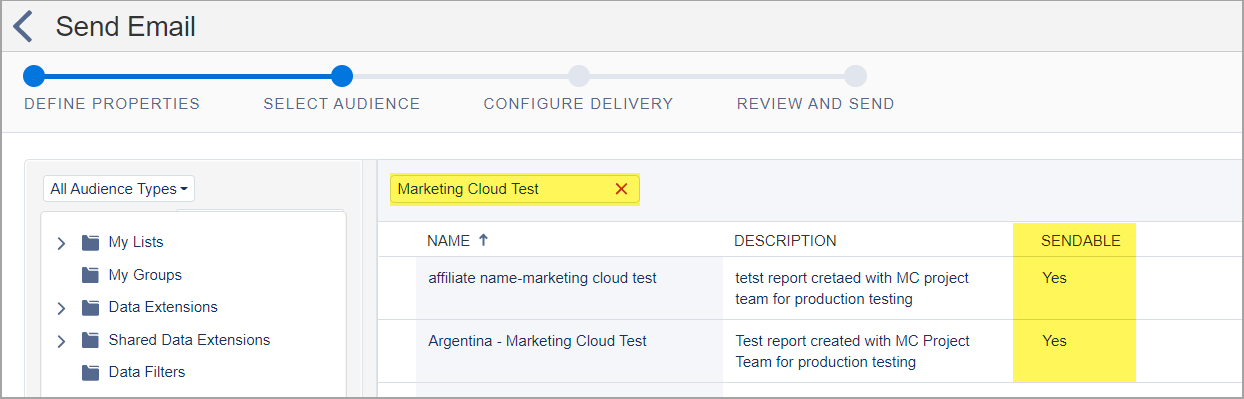Click Yes in Argentina row
This screenshot has width=1244, height=399.
coord(1054,341)
